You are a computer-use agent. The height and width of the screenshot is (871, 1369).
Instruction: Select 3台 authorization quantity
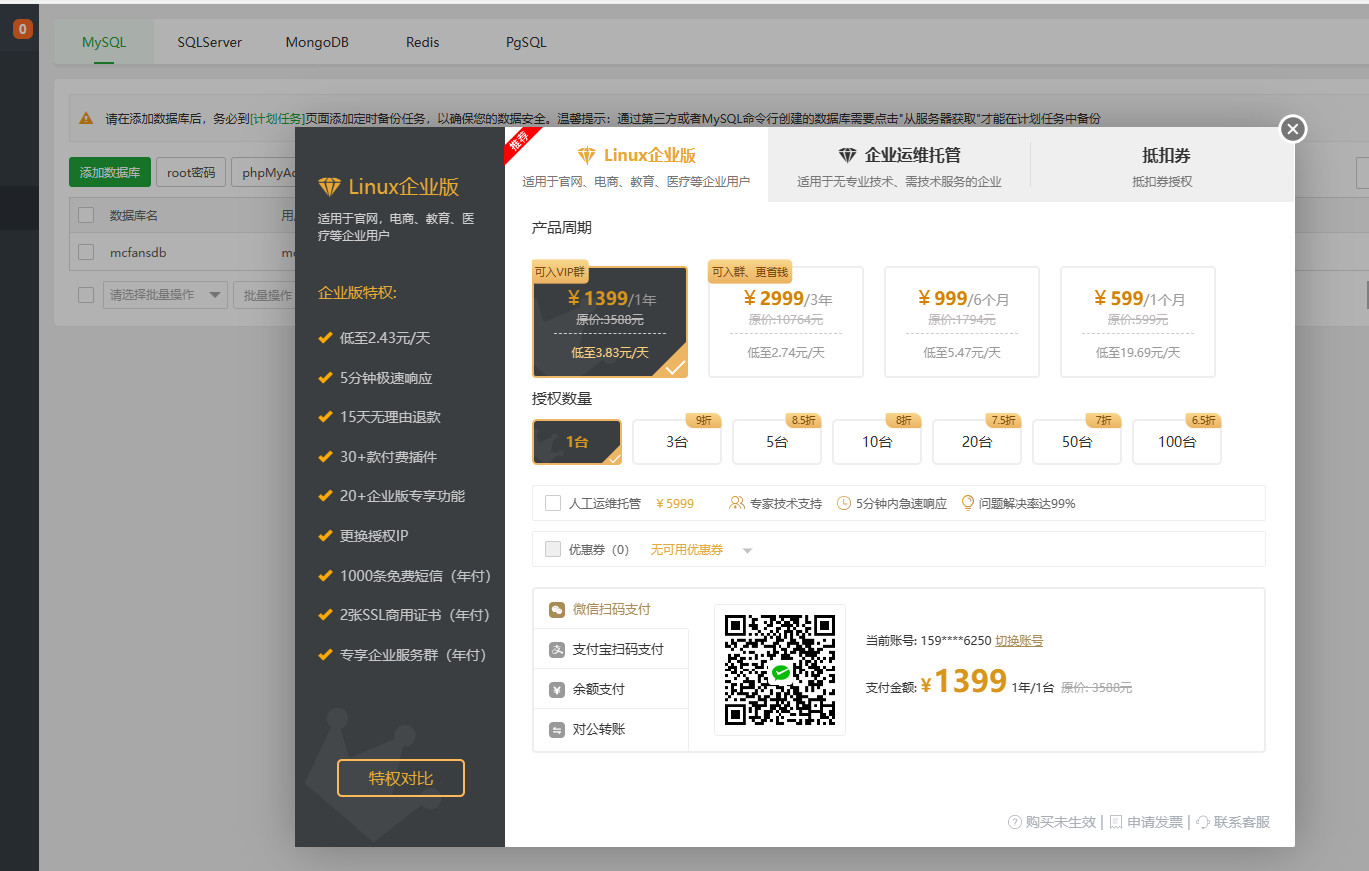point(677,442)
